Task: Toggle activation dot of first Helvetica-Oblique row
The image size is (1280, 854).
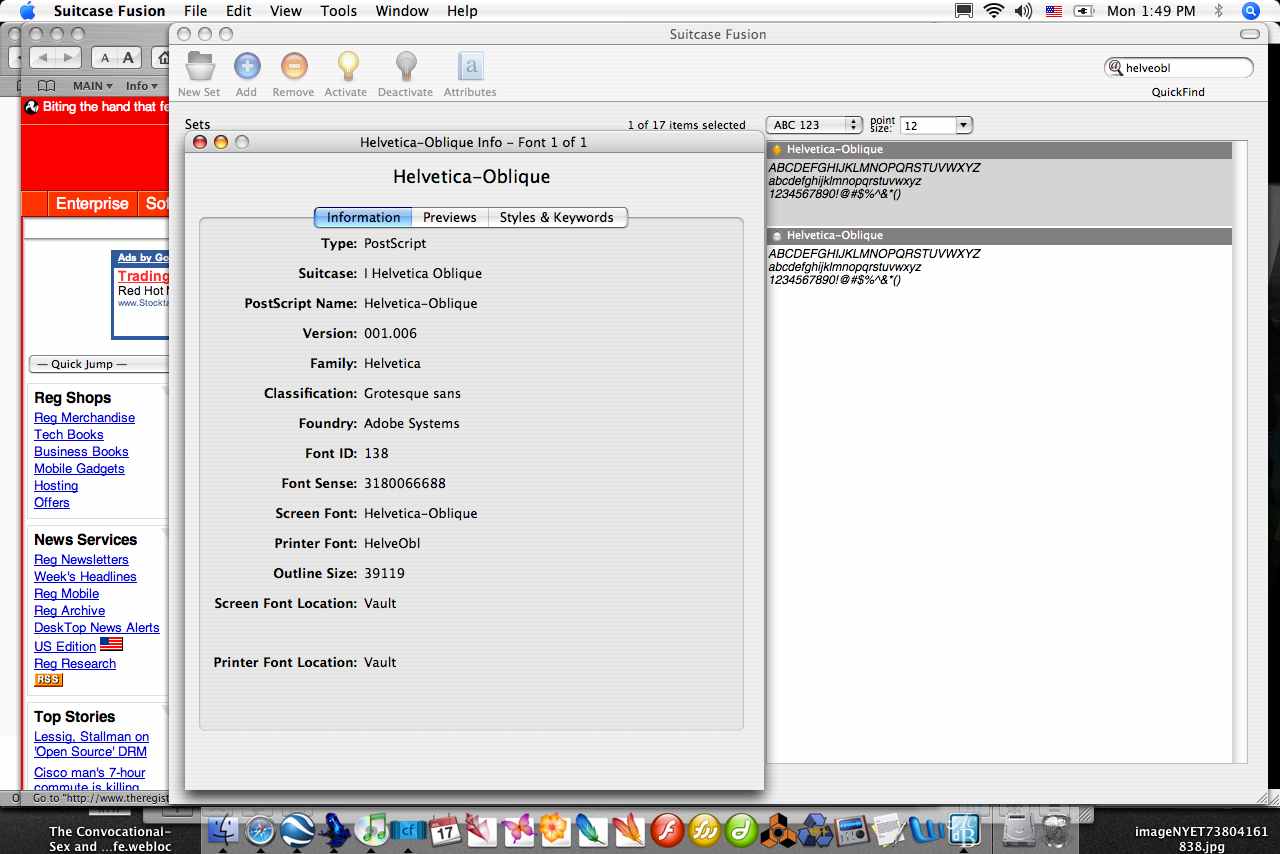Action: click(777, 150)
